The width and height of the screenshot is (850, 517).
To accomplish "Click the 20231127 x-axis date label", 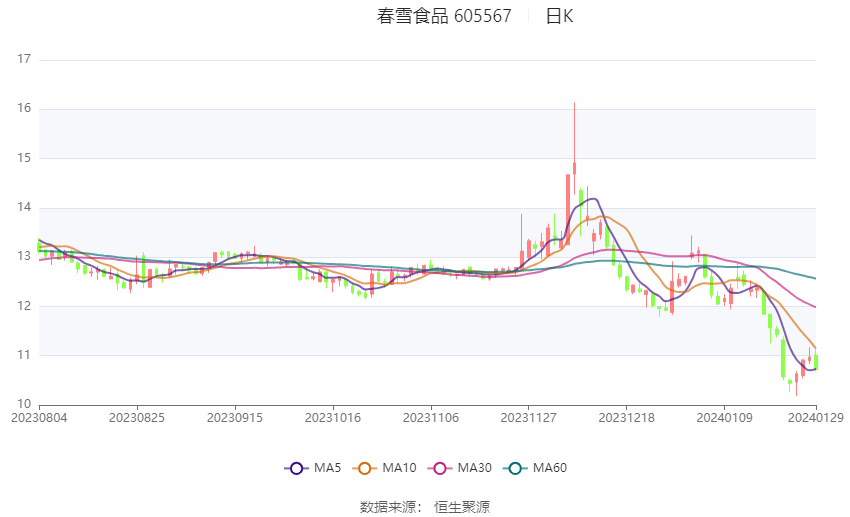I will click(x=529, y=418).
